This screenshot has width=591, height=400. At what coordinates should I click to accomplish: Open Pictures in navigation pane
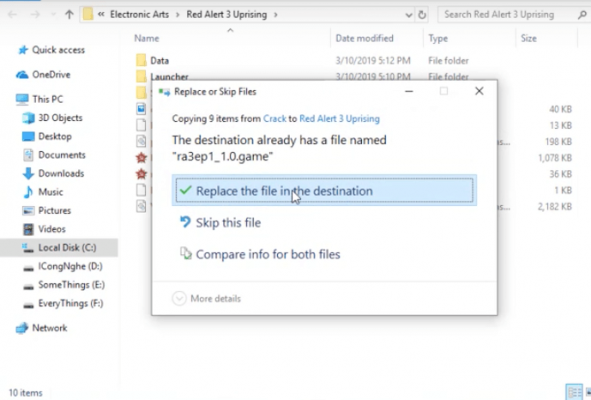tap(54, 210)
